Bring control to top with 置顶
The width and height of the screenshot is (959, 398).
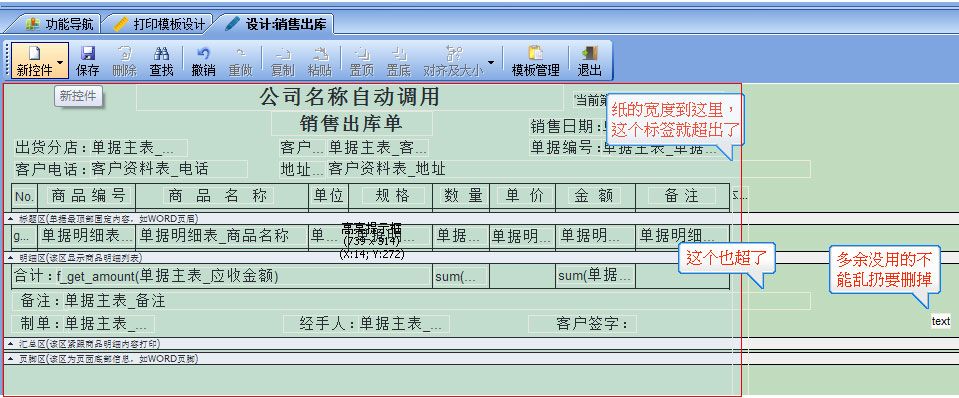(x=361, y=61)
